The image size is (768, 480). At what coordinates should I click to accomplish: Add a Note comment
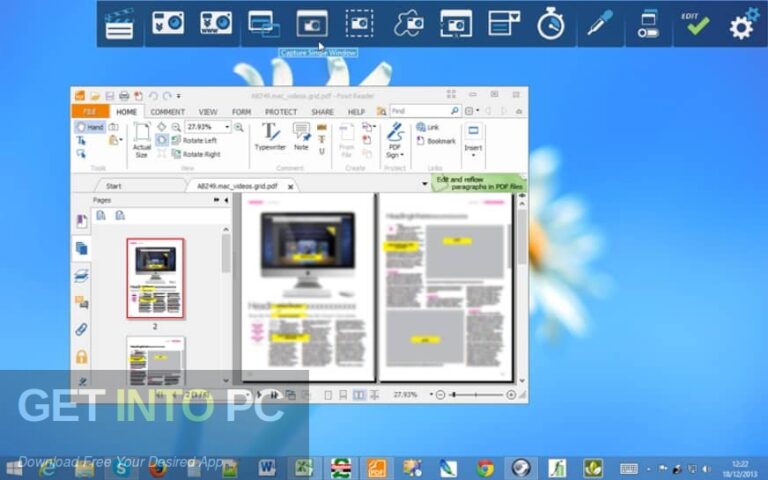(x=301, y=137)
